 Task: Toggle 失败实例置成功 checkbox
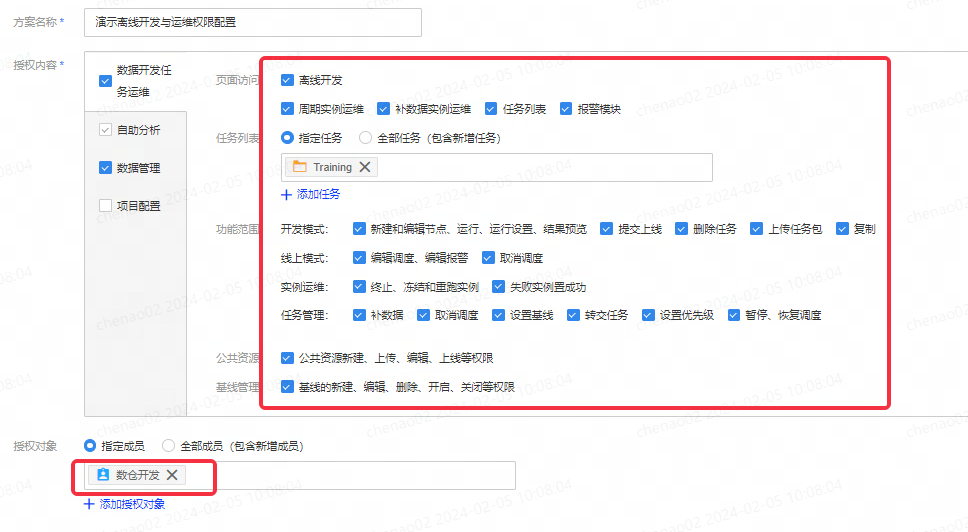pyautogui.click(x=498, y=287)
